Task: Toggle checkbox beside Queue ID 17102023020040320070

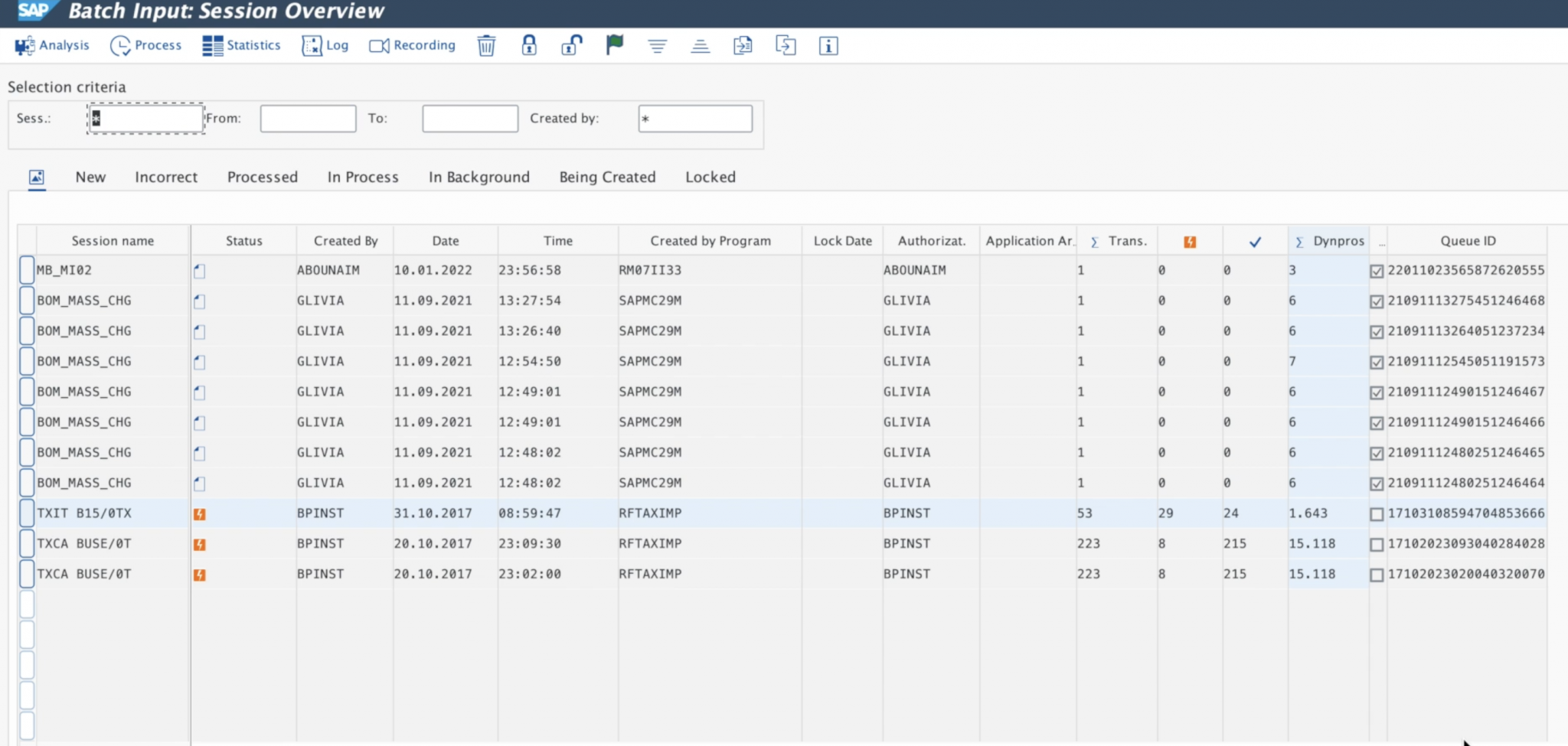Action: [x=1377, y=575]
